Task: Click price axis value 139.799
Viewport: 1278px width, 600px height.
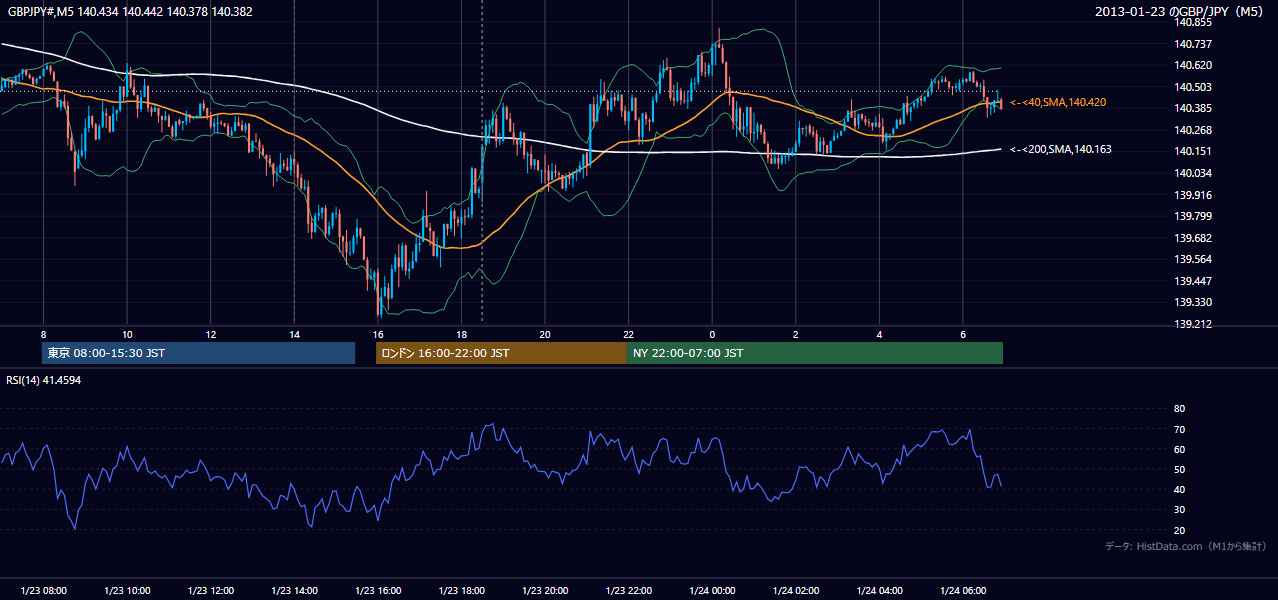Action: coord(1193,216)
